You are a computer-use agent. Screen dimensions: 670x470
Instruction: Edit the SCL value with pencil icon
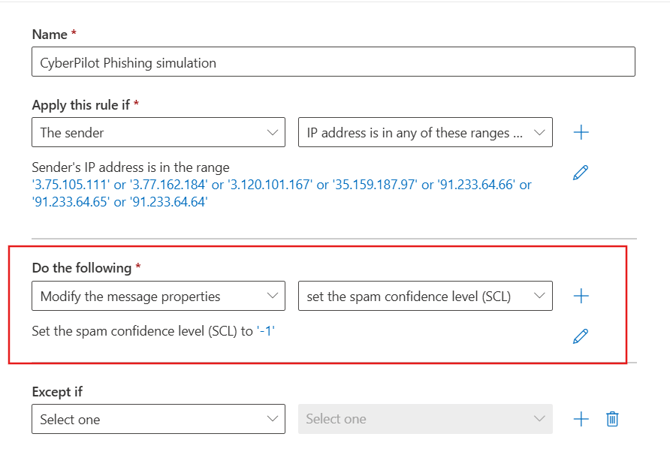click(x=580, y=336)
